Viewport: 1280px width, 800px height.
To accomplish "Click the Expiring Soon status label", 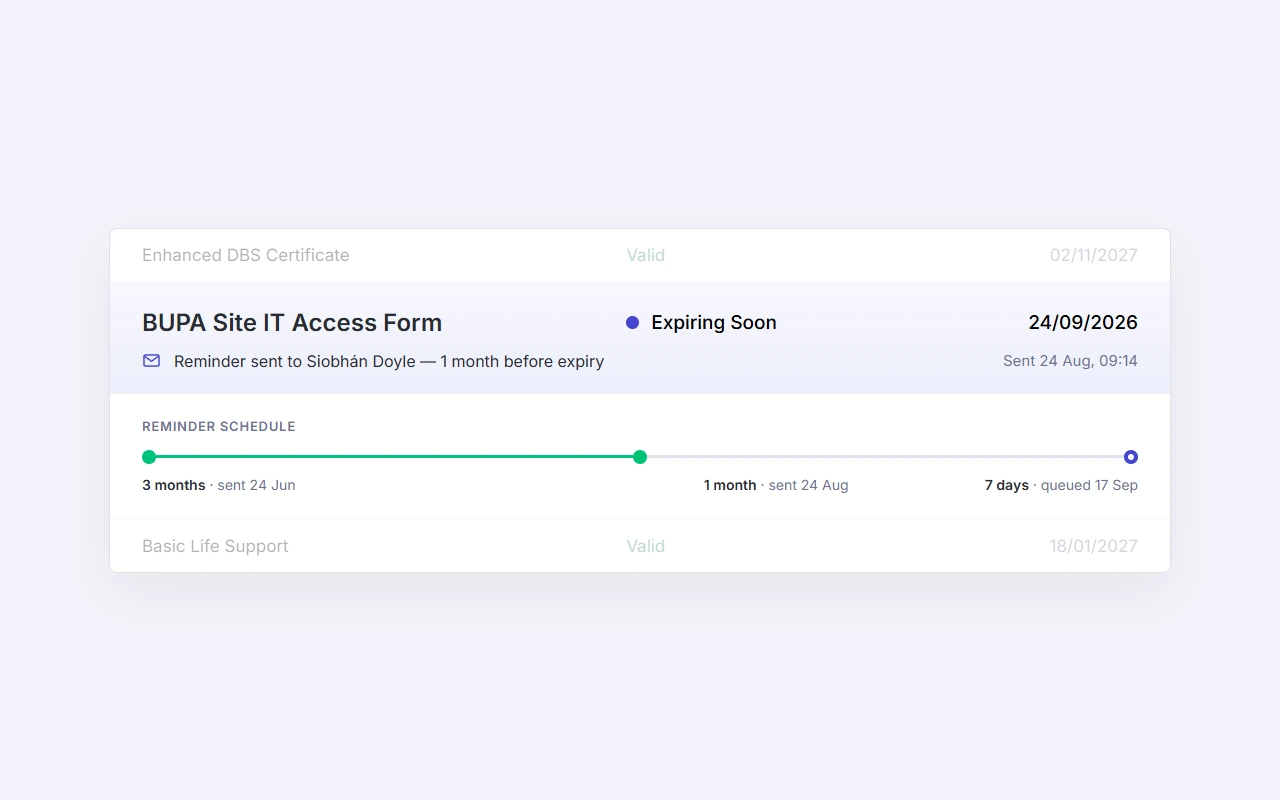I will pos(714,322).
